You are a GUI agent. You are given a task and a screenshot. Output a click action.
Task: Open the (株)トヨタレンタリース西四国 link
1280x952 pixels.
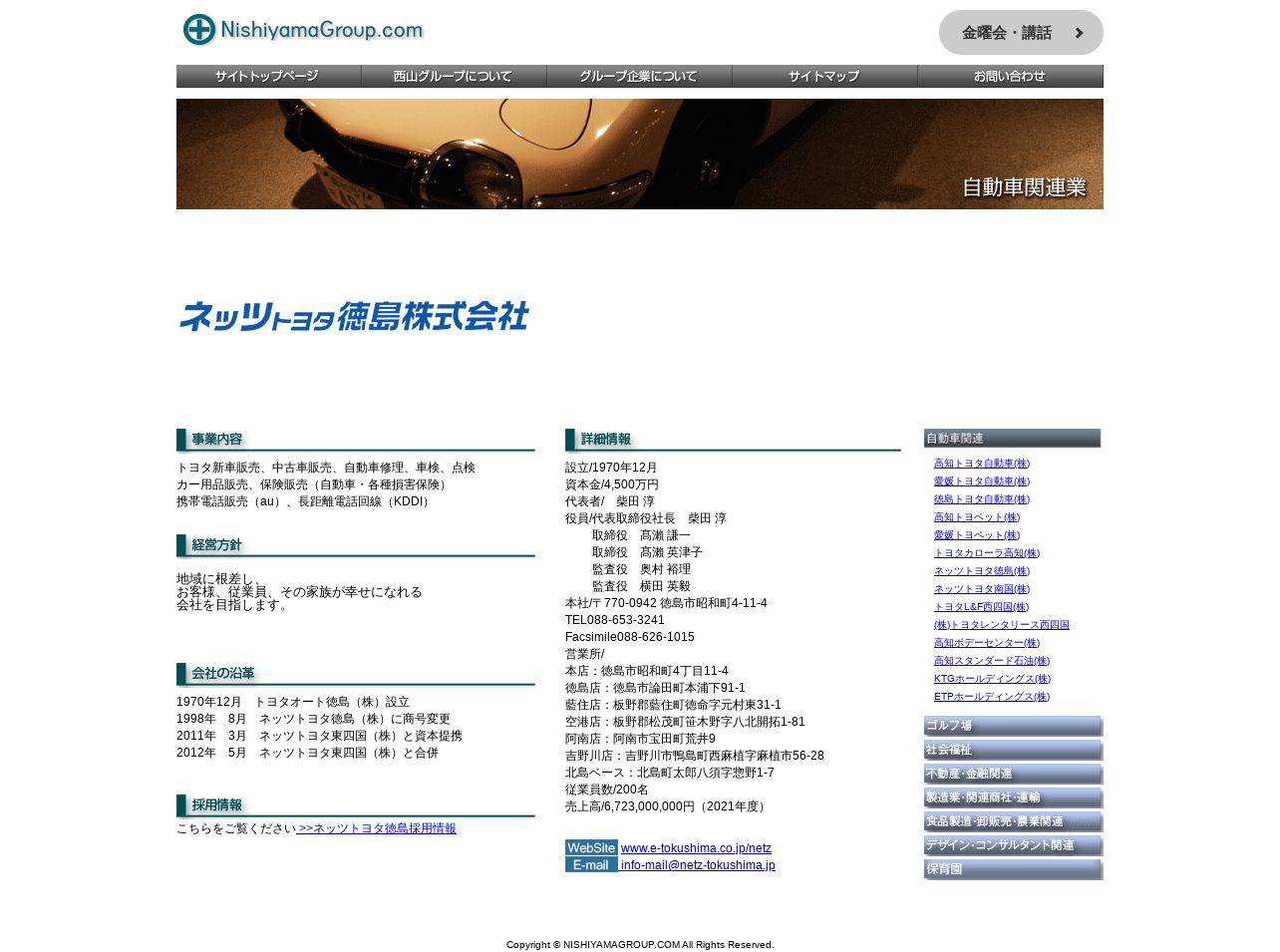click(1002, 625)
